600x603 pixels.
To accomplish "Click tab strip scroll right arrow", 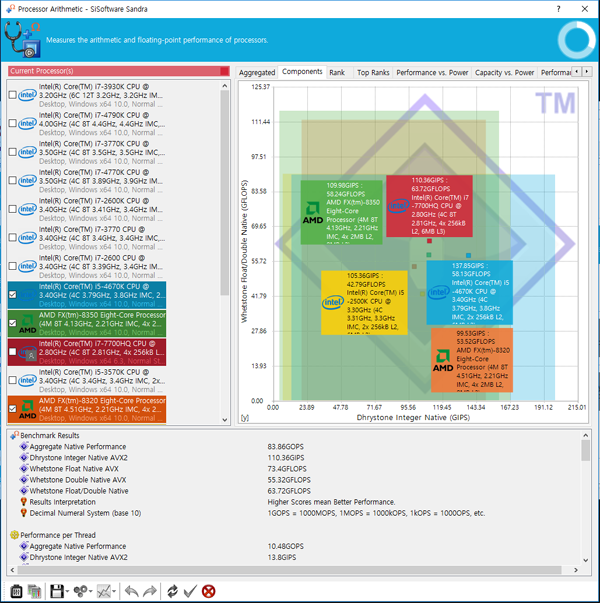I will tap(587, 72).
